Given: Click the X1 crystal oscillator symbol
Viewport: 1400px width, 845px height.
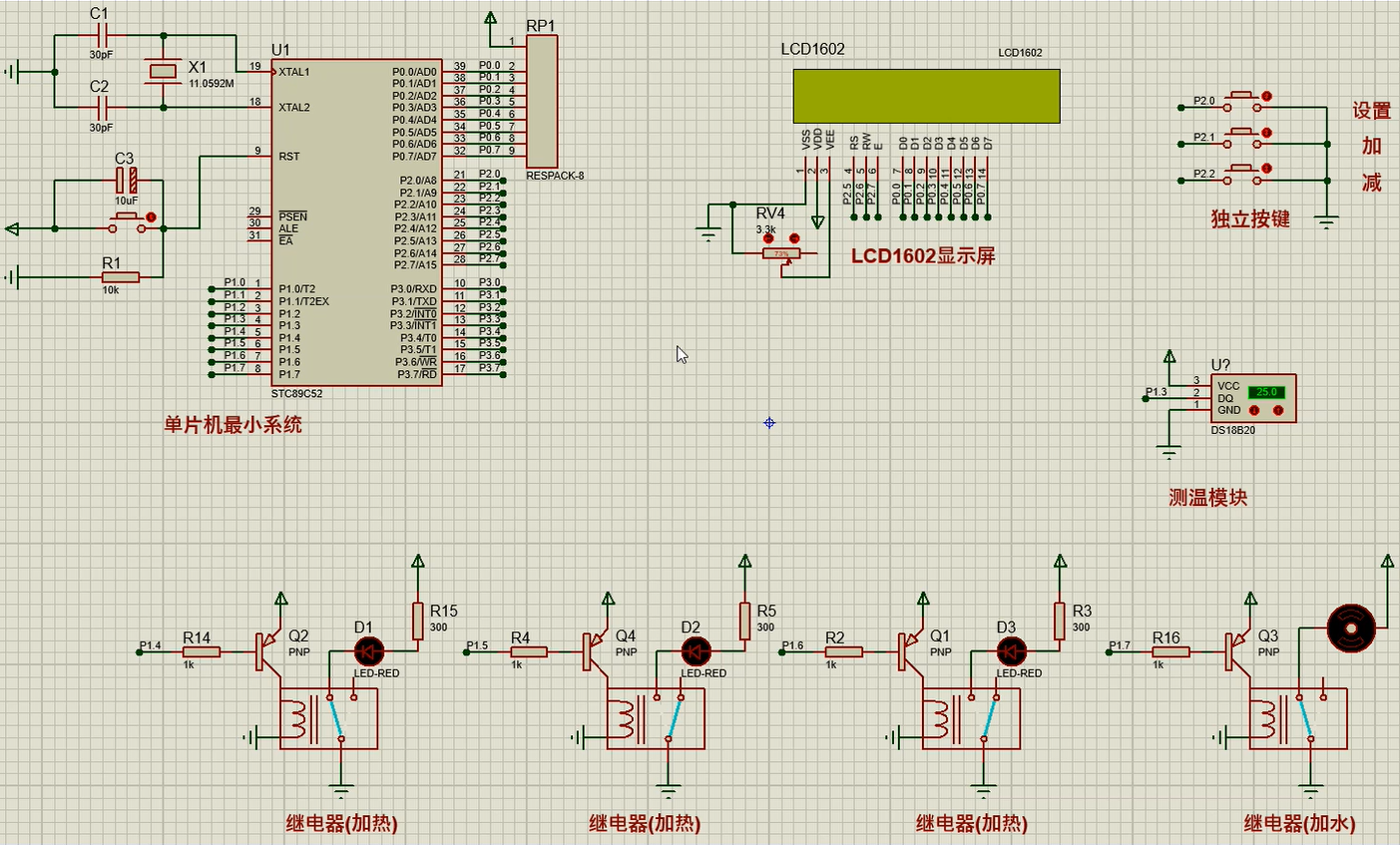Looking at the screenshot, I should point(163,71).
